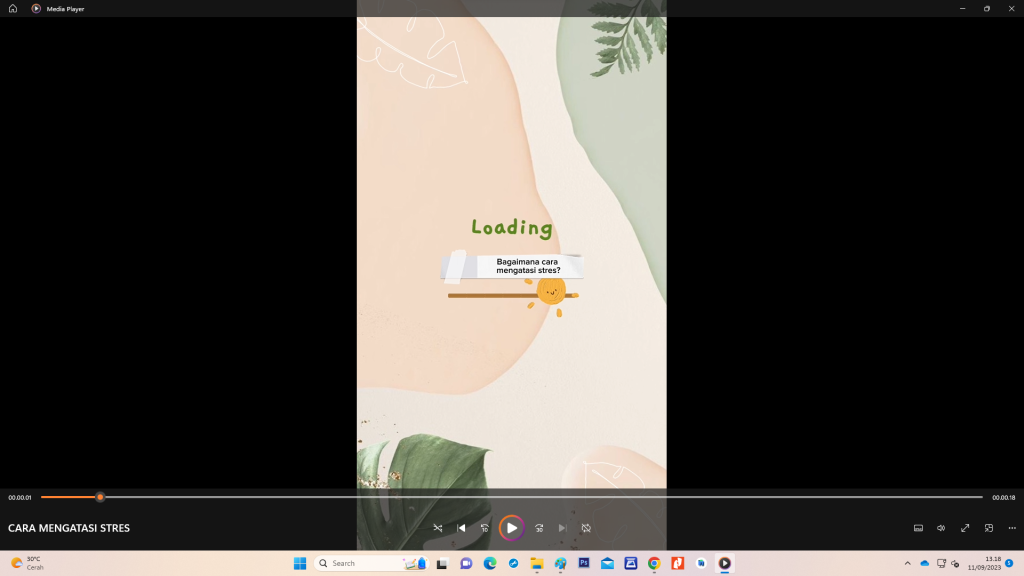Open the more options ellipsis menu
This screenshot has width=1024, height=576.
tap(1012, 528)
